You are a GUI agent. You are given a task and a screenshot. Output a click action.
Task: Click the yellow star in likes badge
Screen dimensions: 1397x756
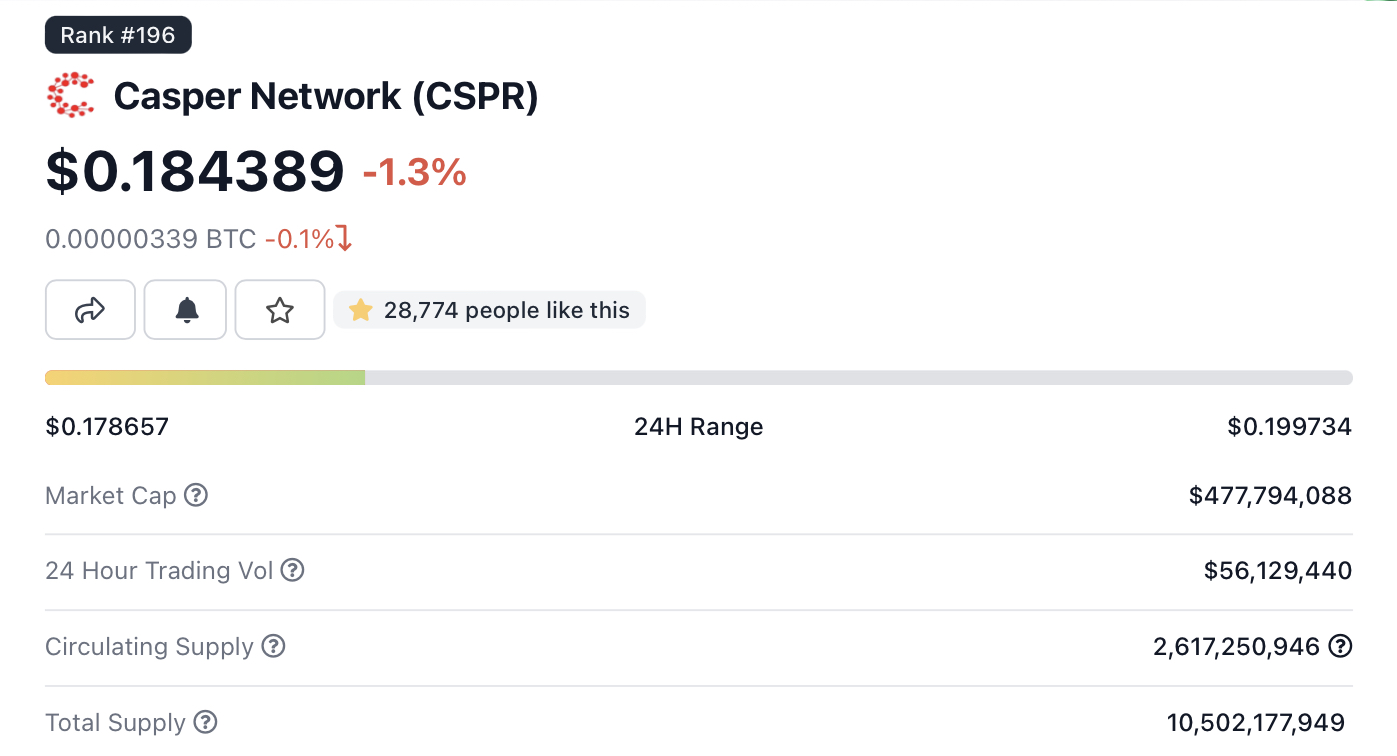point(360,310)
